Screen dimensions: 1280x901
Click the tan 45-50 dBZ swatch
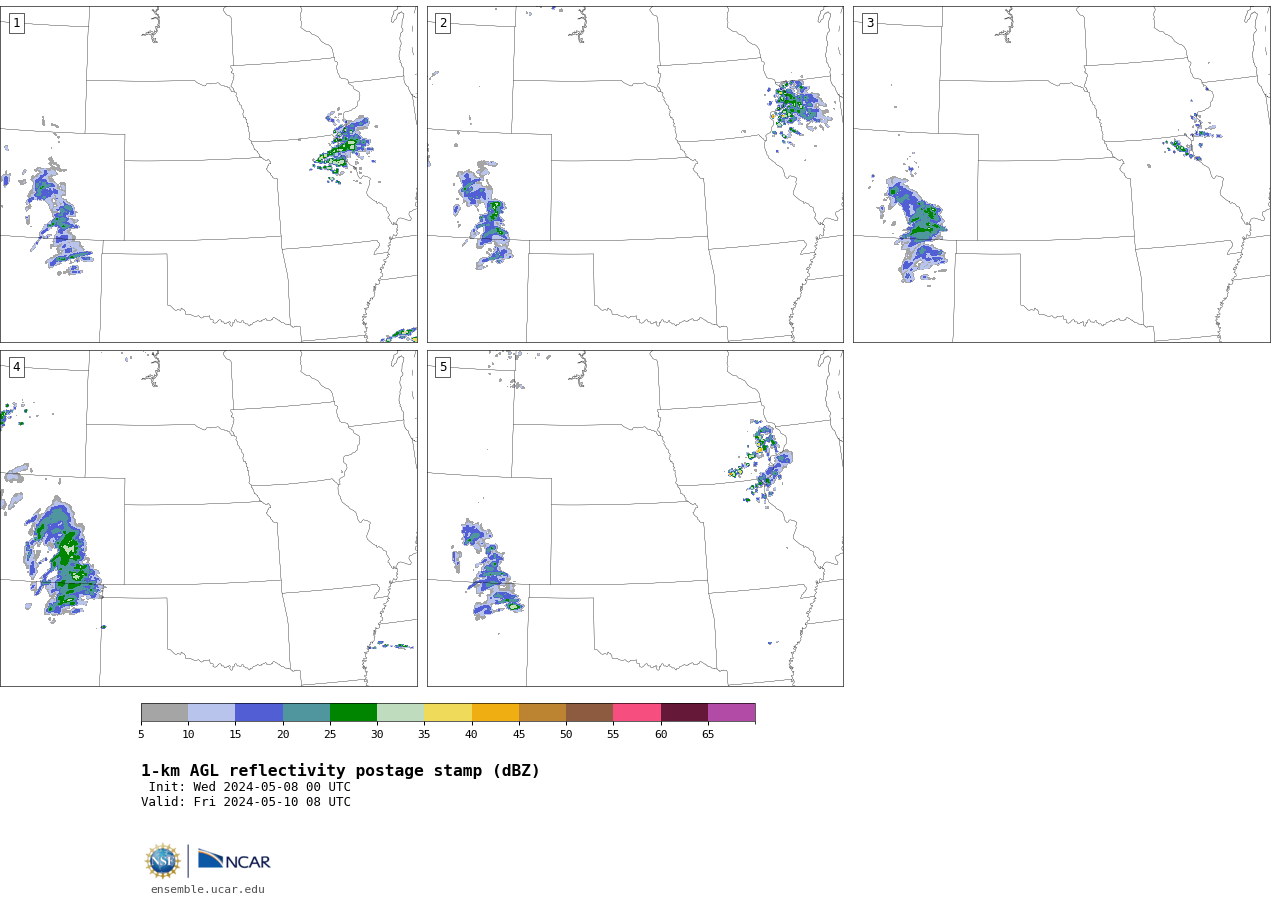pyautogui.click(x=542, y=713)
